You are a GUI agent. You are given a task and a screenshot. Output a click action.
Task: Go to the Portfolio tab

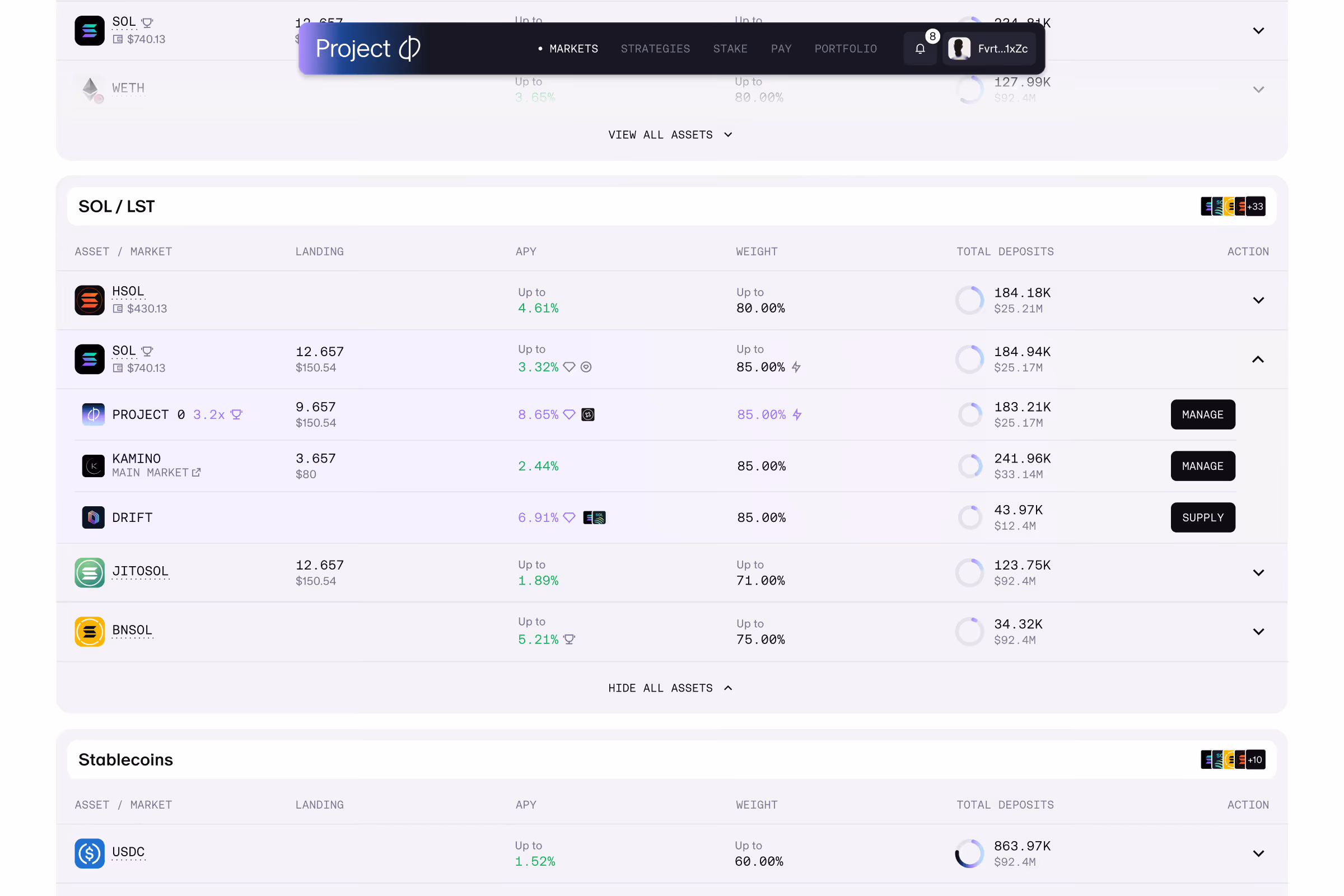tap(846, 49)
